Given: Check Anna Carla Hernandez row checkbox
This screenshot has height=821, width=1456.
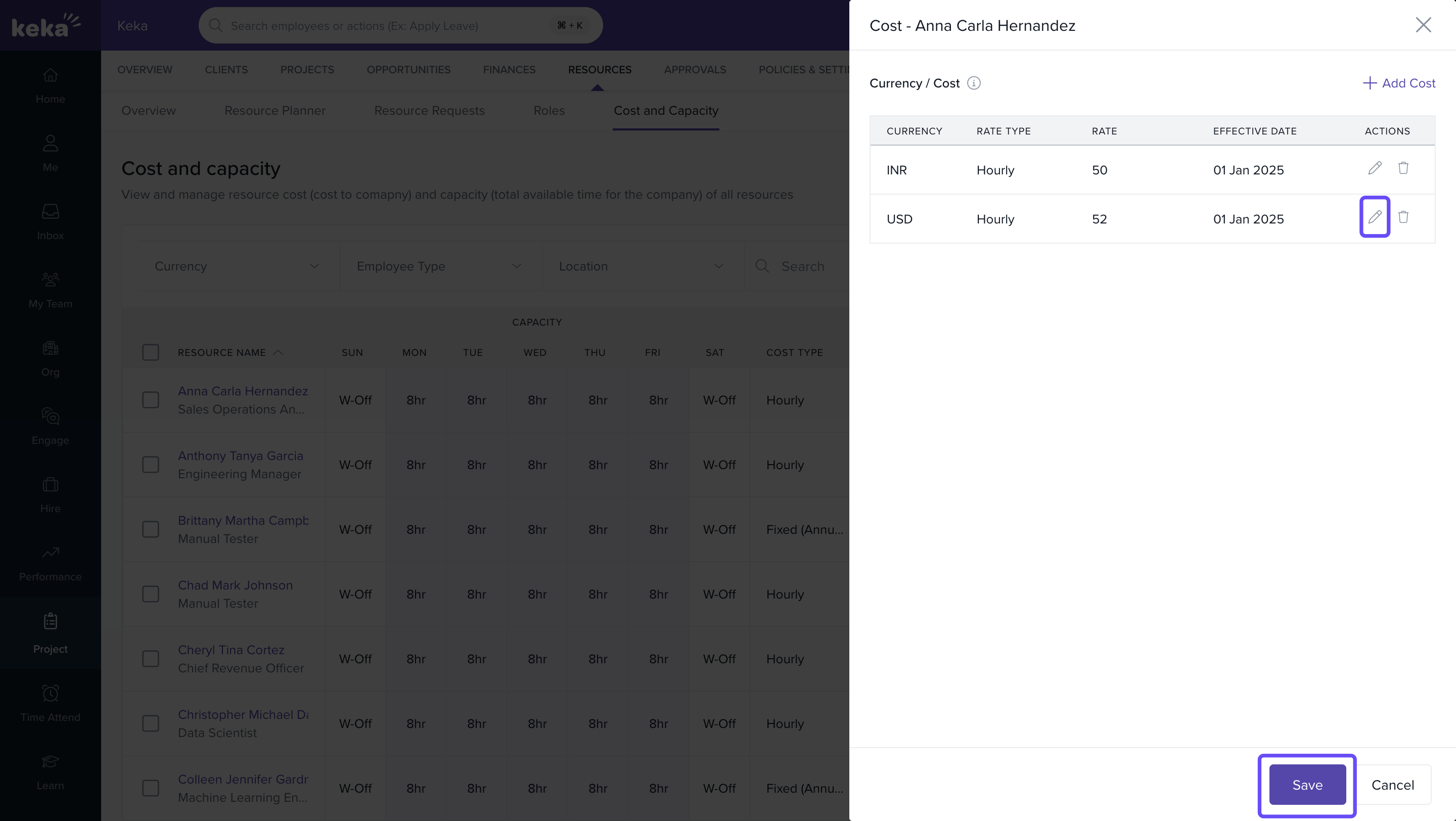Looking at the screenshot, I should [x=150, y=400].
